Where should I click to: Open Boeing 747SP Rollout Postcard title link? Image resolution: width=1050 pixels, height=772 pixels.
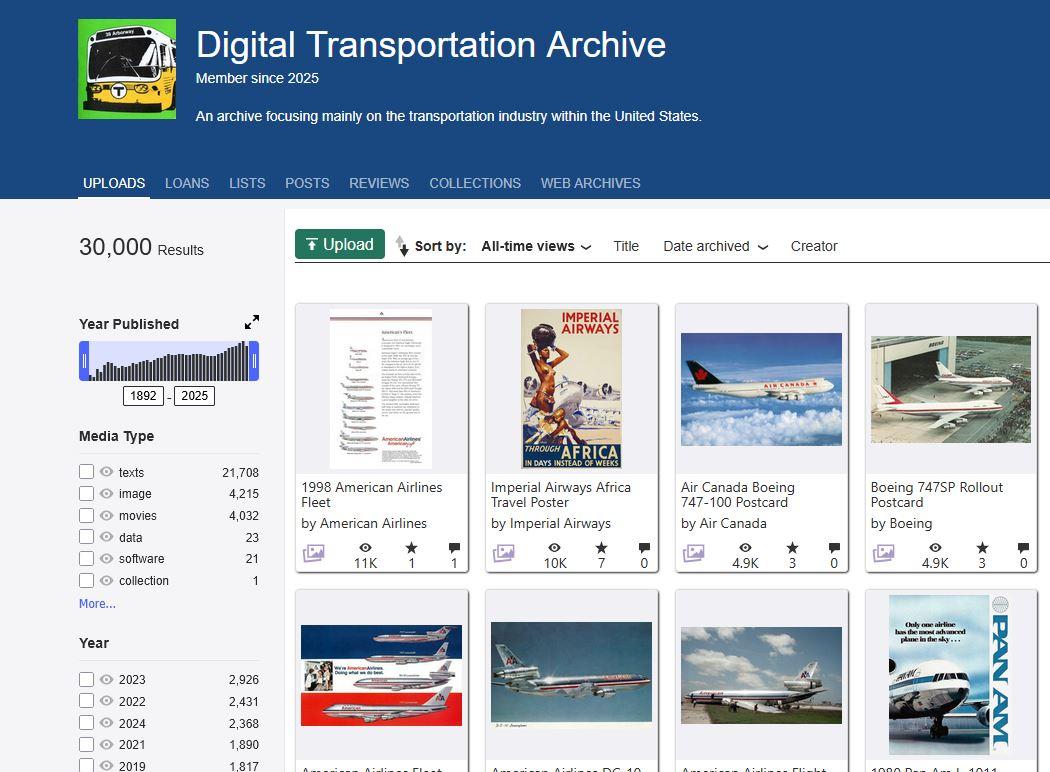tap(937, 495)
